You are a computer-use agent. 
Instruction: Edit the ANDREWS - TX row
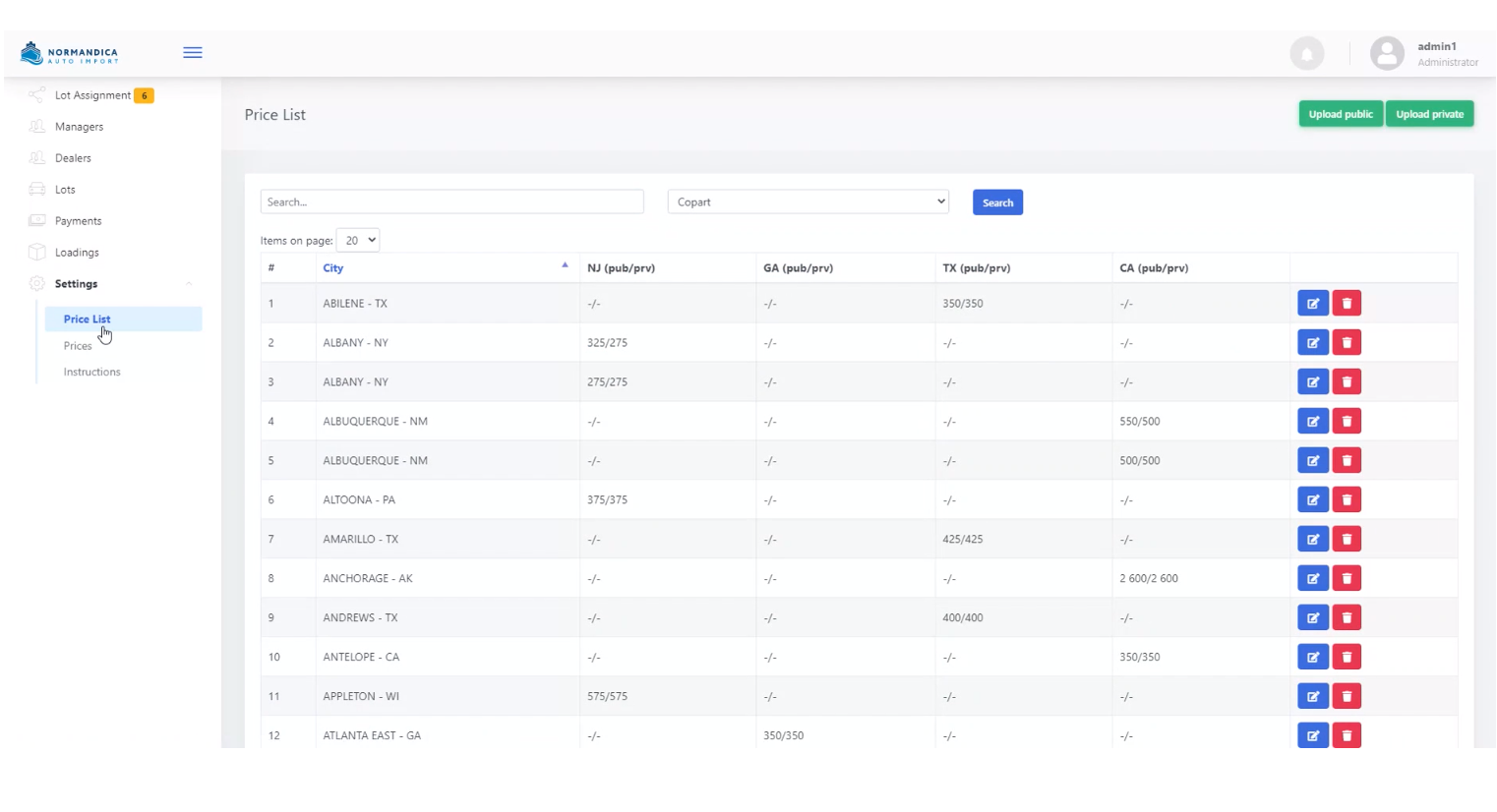pos(1313,618)
